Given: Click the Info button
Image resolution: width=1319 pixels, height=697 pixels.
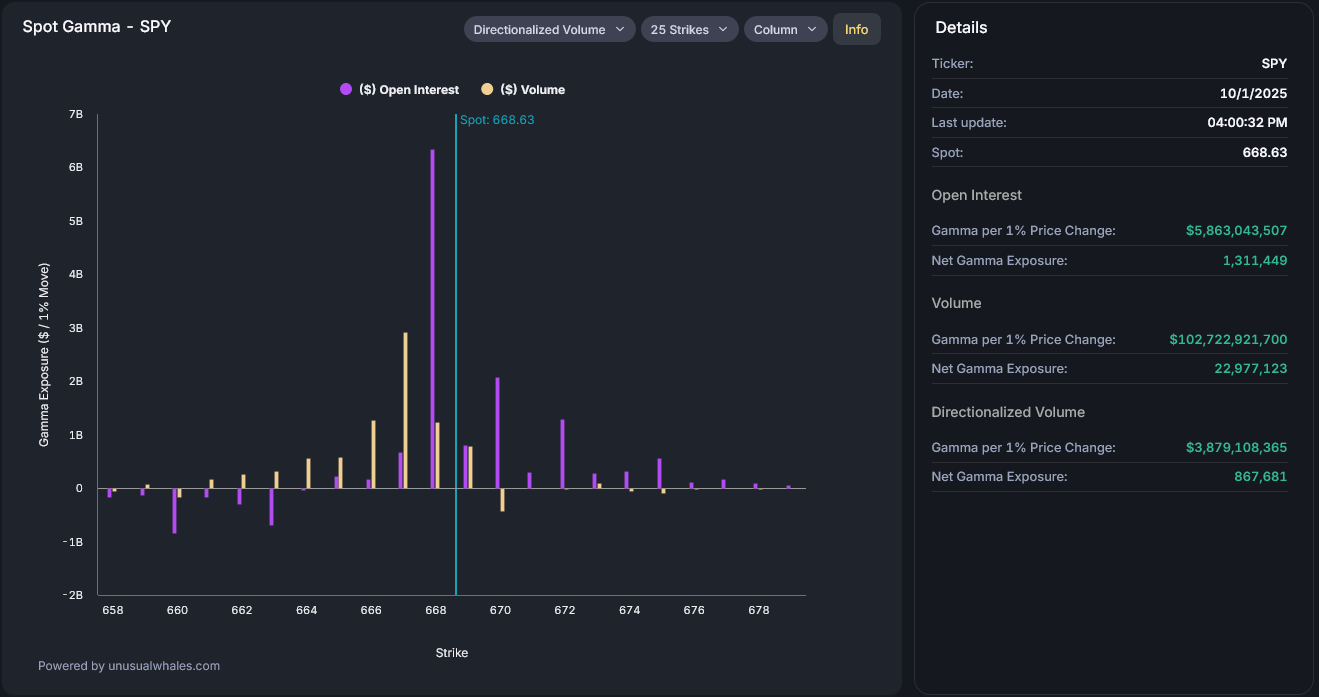Looking at the screenshot, I should click(856, 29).
